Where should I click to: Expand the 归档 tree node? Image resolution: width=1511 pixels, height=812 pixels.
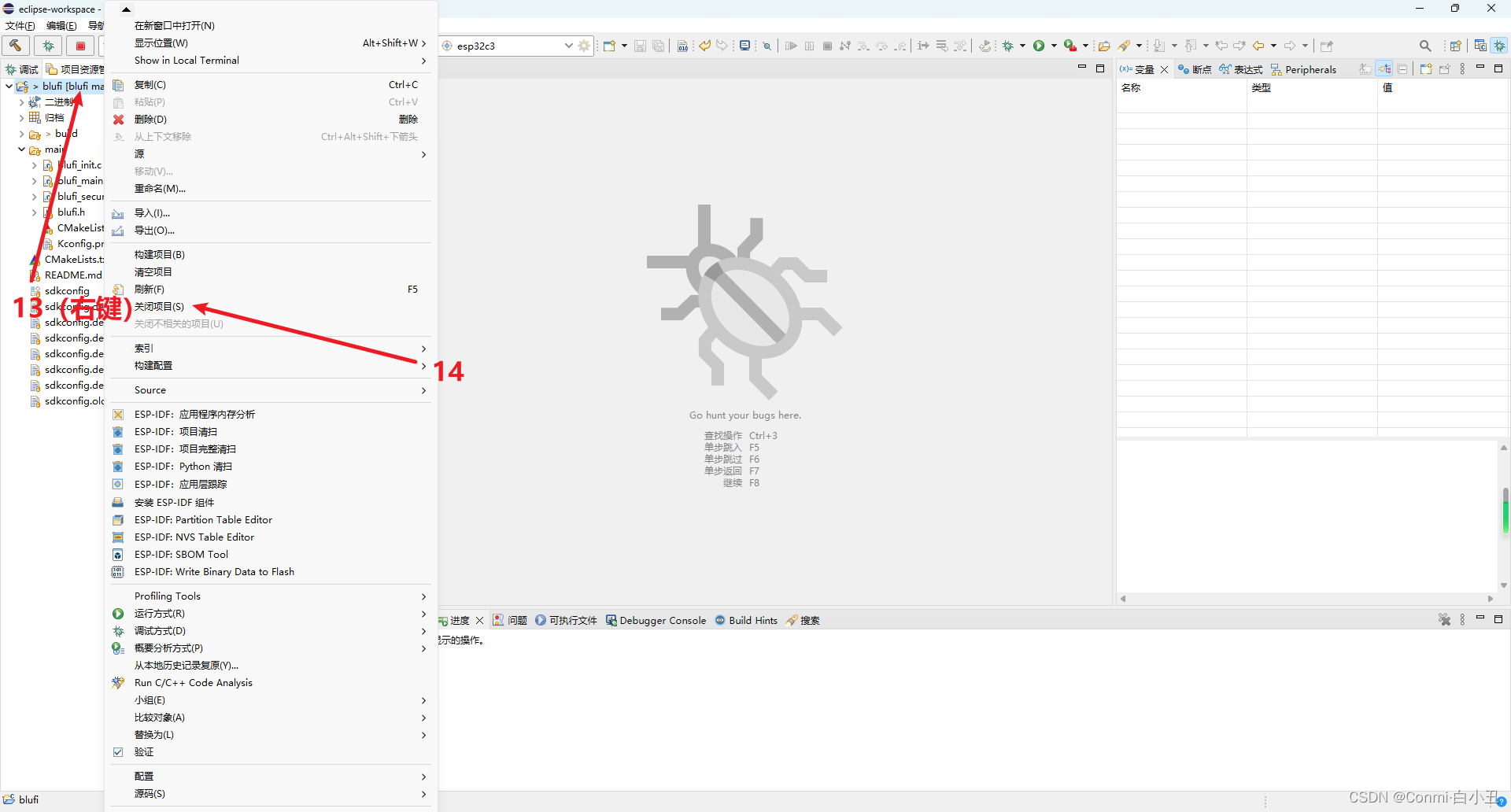(x=21, y=118)
